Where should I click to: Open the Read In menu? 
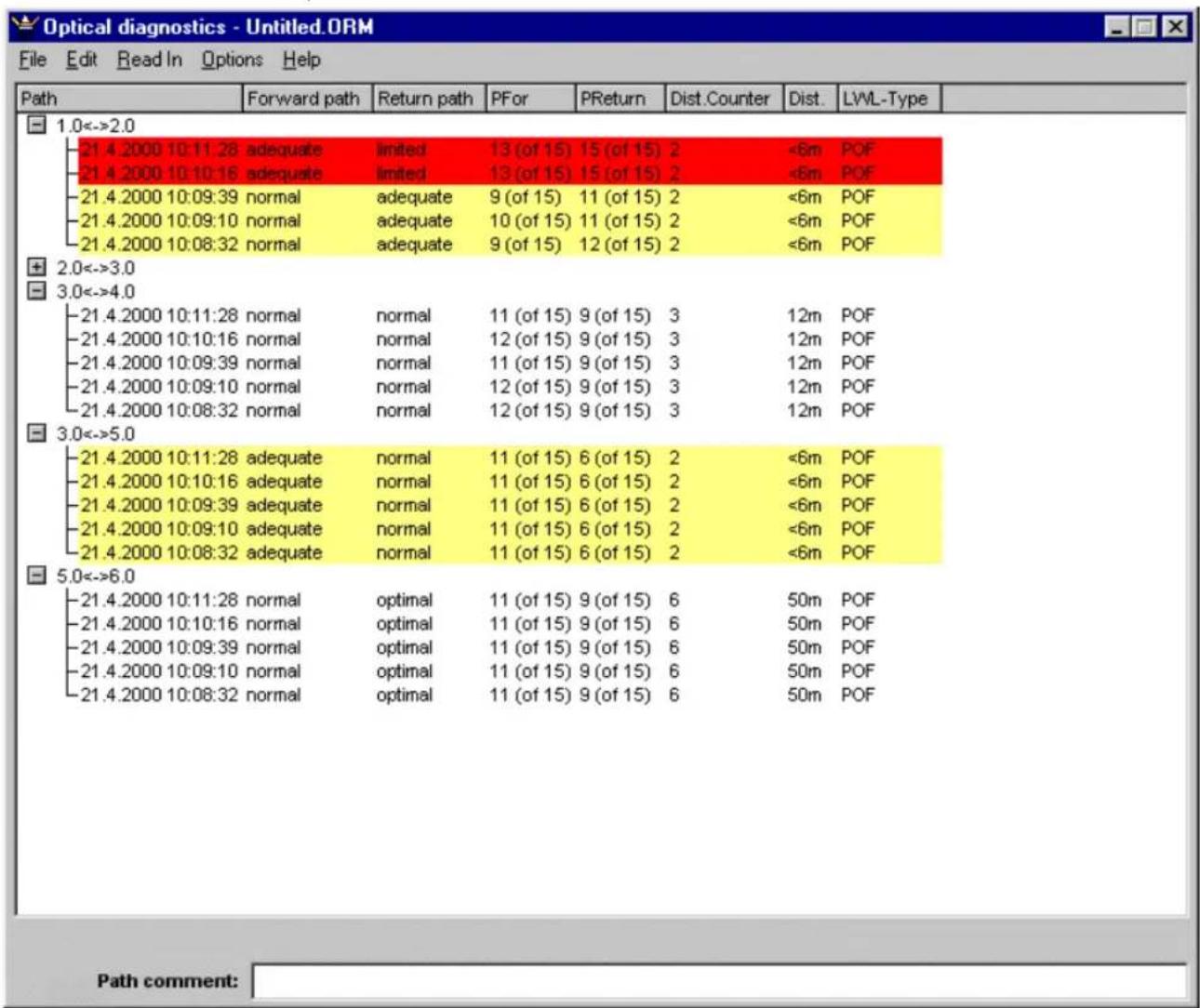point(150,60)
